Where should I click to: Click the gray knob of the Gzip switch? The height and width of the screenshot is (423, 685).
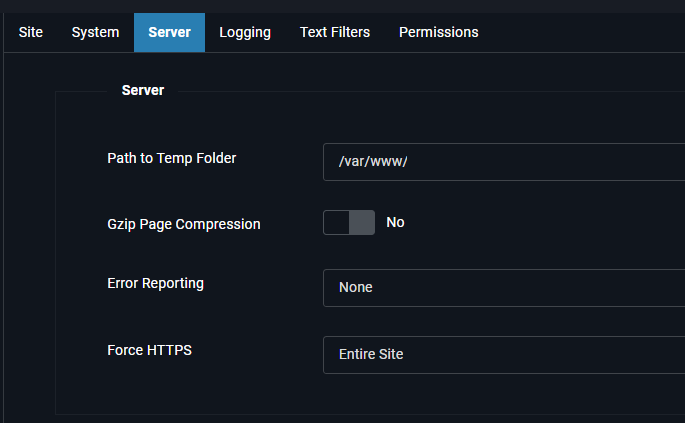[x=361, y=222]
